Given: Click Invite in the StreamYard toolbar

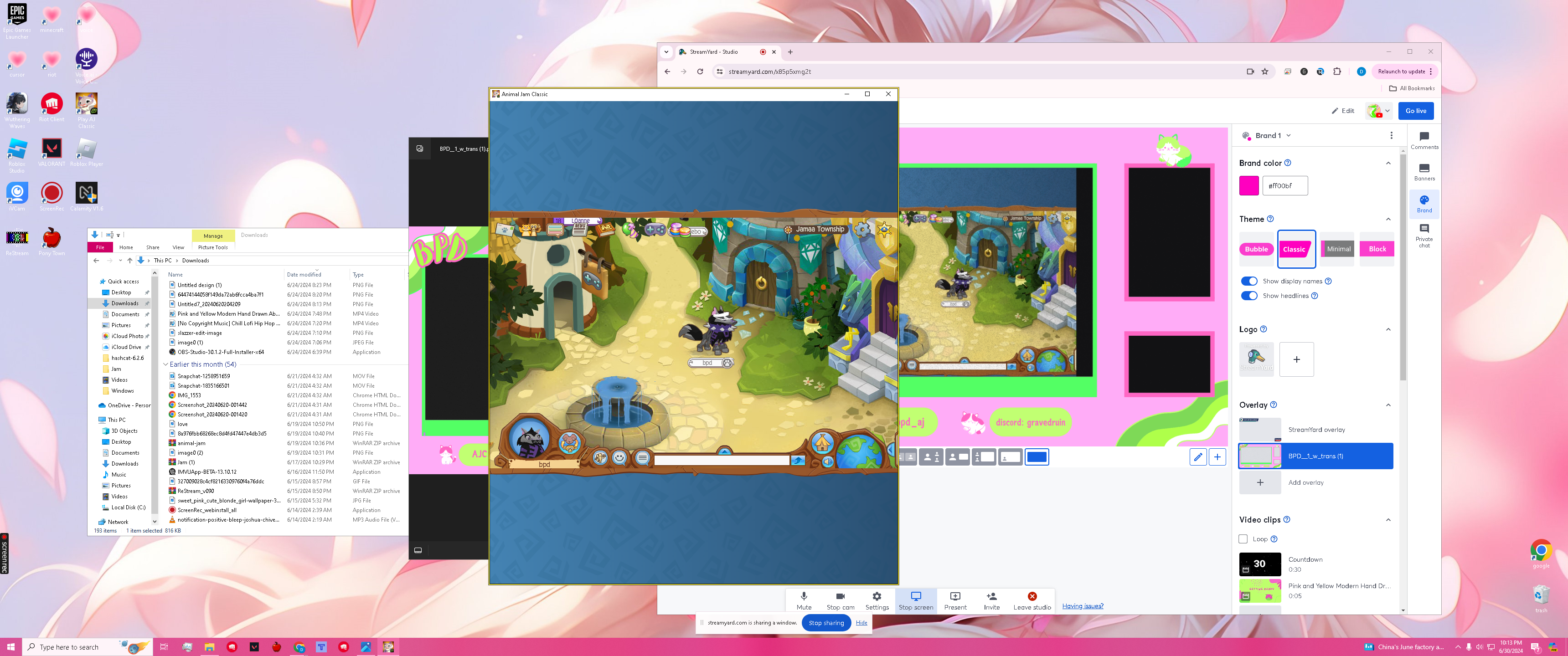Looking at the screenshot, I should click(991, 600).
